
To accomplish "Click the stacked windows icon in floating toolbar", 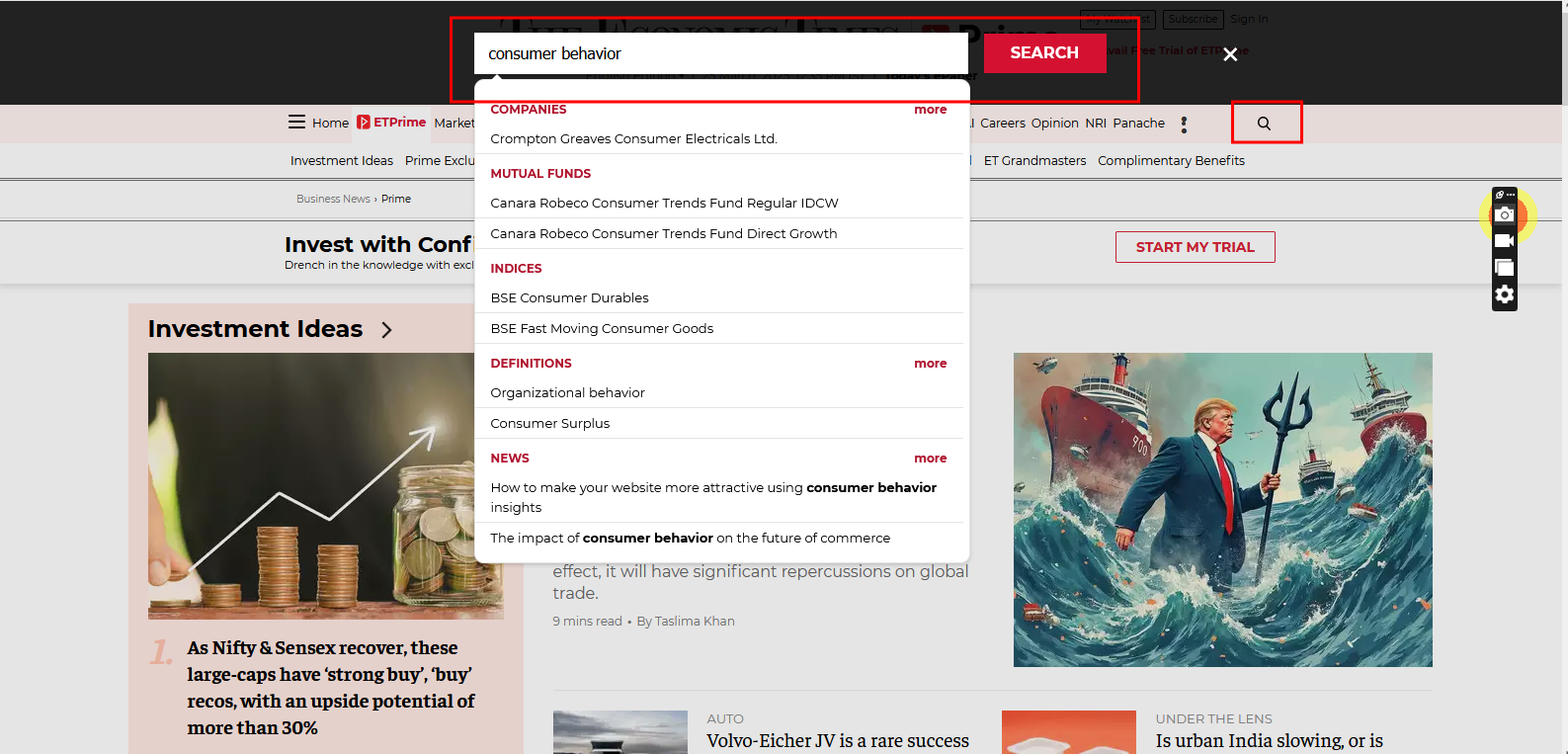I will click(1504, 268).
